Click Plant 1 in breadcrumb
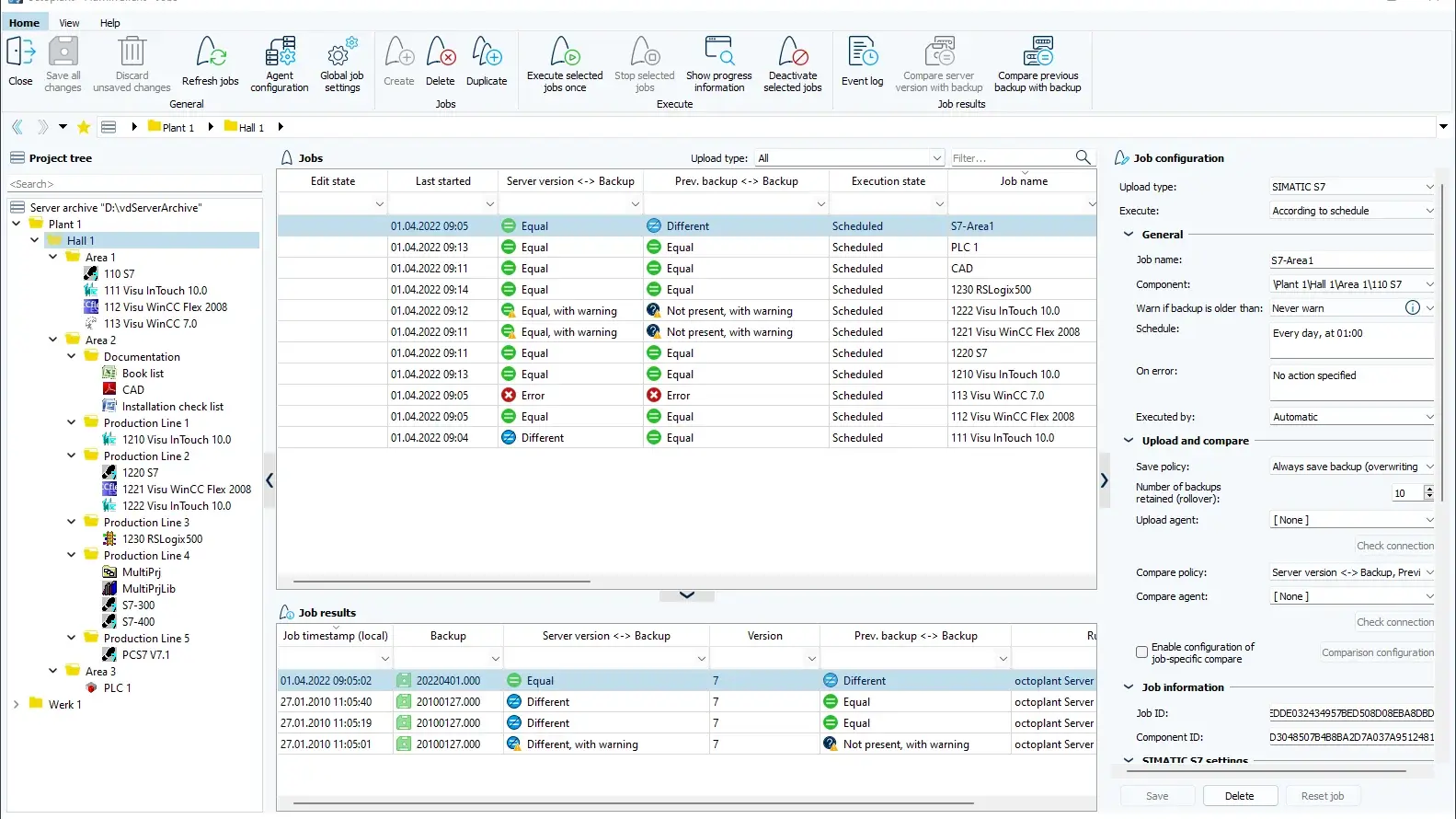Screen dimensions: 1456x819 point(171,127)
